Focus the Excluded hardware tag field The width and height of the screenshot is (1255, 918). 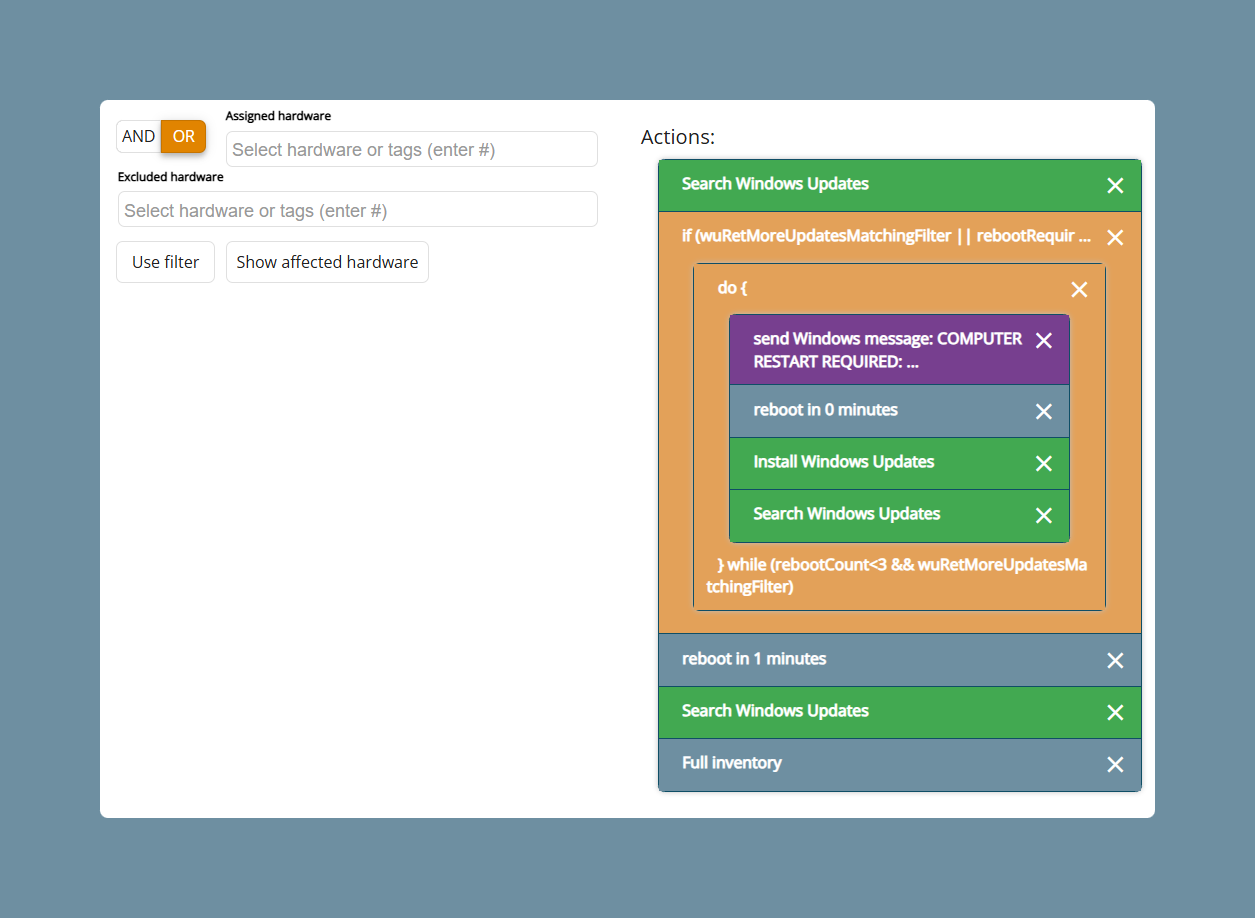[358, 210]
